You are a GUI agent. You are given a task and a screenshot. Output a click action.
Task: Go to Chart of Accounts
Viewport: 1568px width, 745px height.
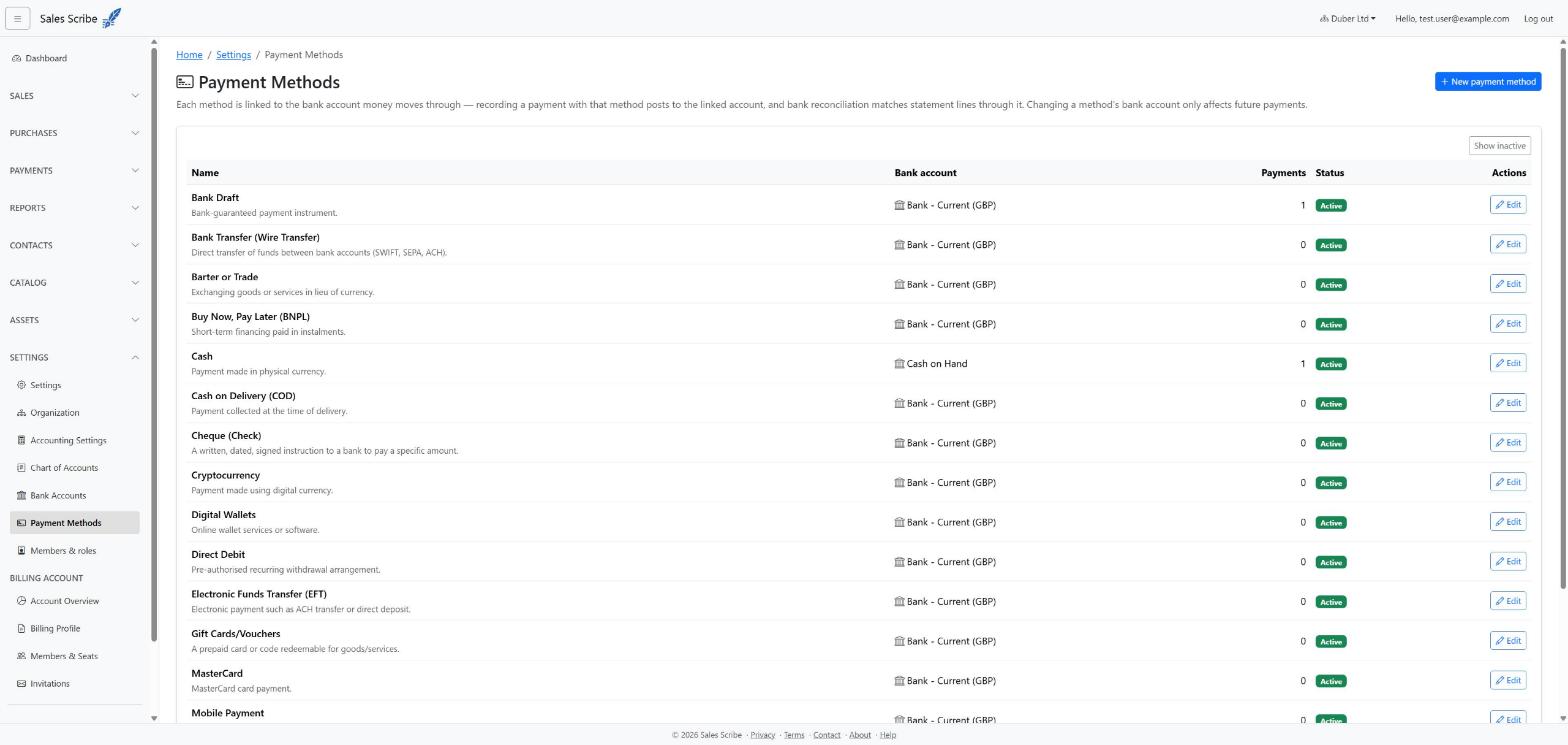pyautogui.click(x=75, y=468)
